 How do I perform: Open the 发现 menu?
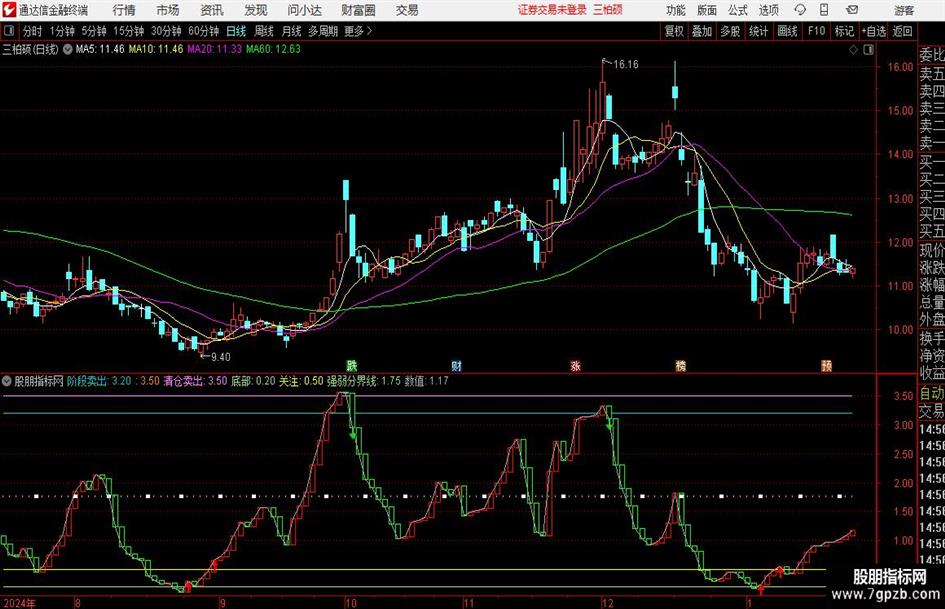pos(256,10)
